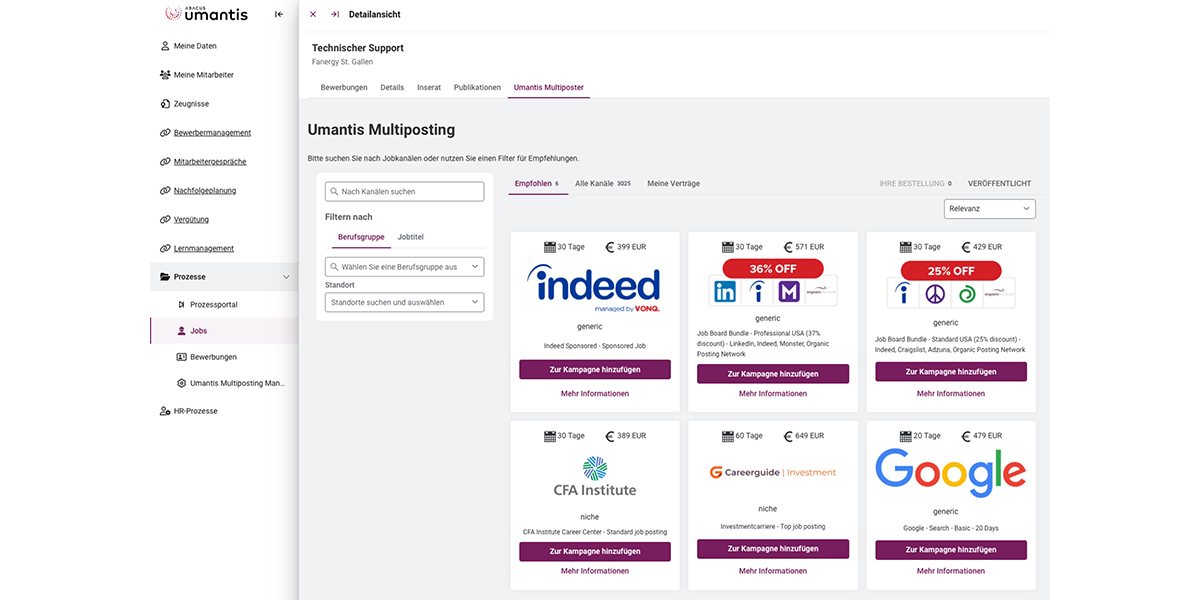Open the Berufsgruppe selection dropdown
Screen dimensions: 1200x600
[404, 266]
